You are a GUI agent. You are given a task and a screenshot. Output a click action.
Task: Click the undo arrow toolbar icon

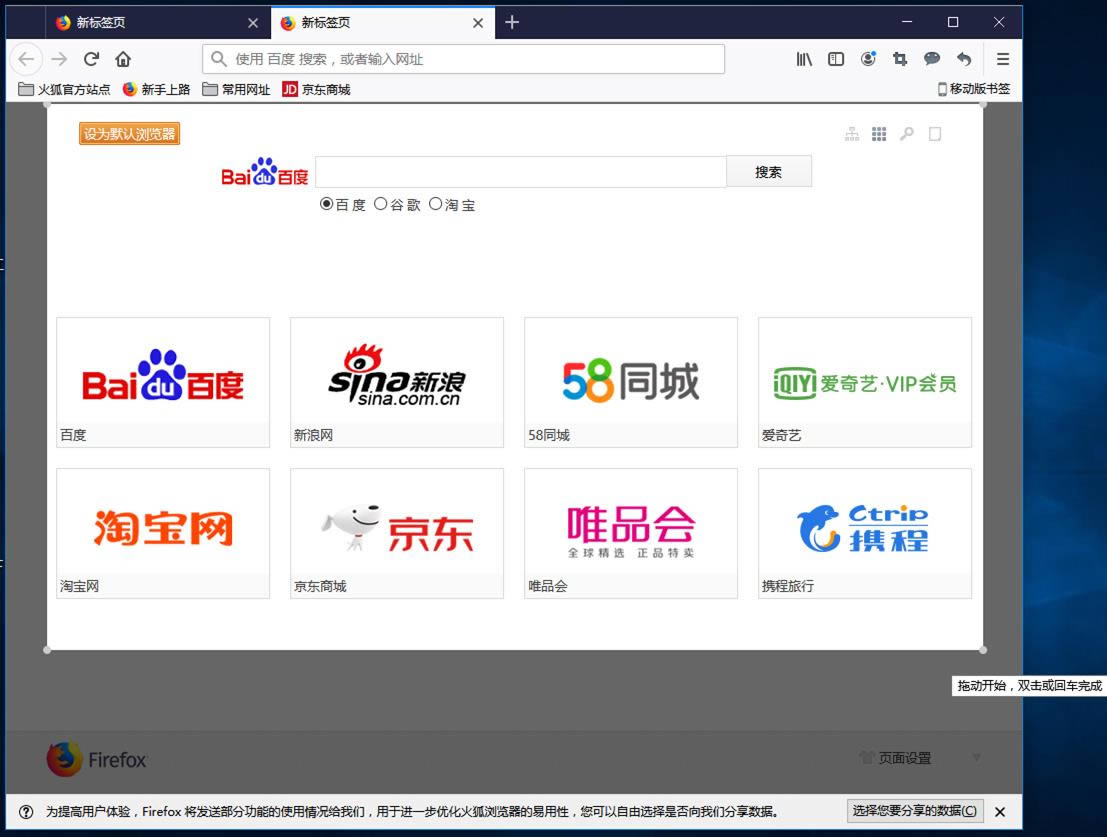tap(964, 59)
